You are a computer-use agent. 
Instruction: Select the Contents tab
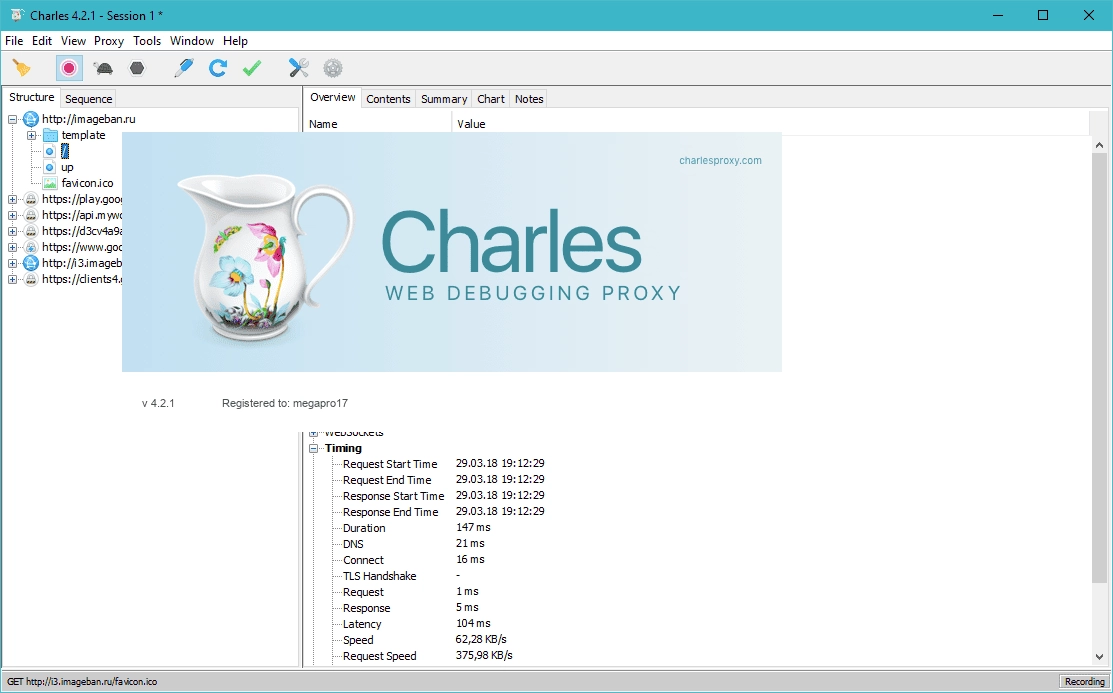pos(388,99)
